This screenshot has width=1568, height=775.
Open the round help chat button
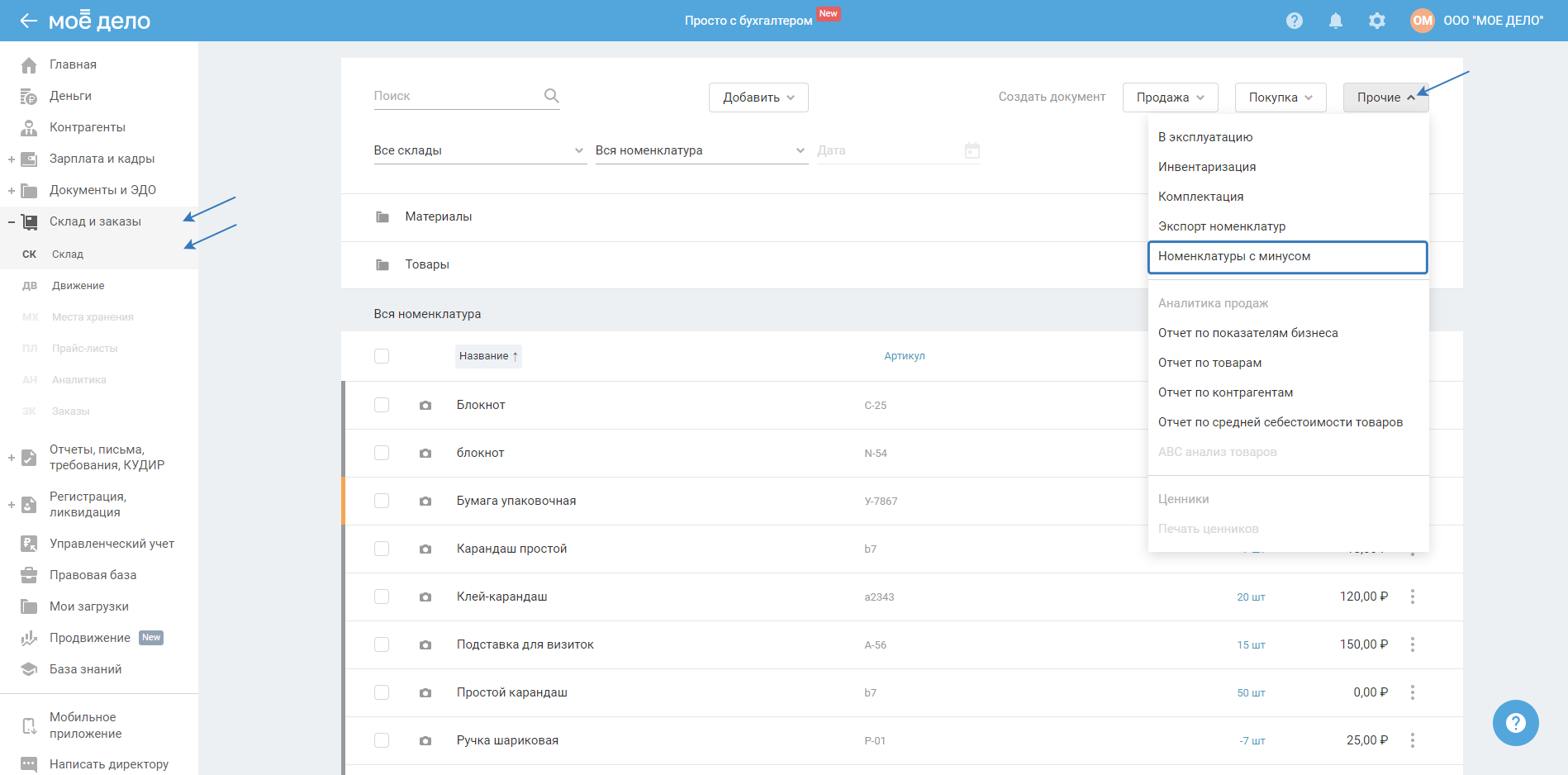(x=1515, y=723)
